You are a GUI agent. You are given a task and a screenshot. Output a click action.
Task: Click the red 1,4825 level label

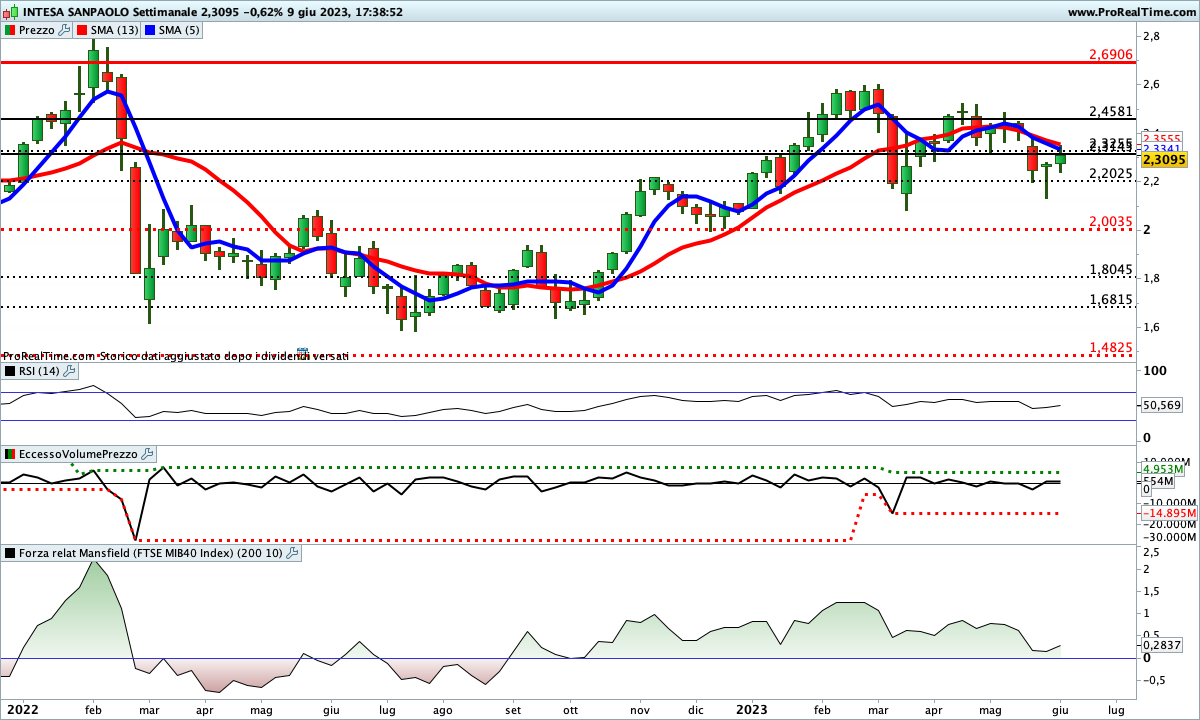coord(1109,347)
